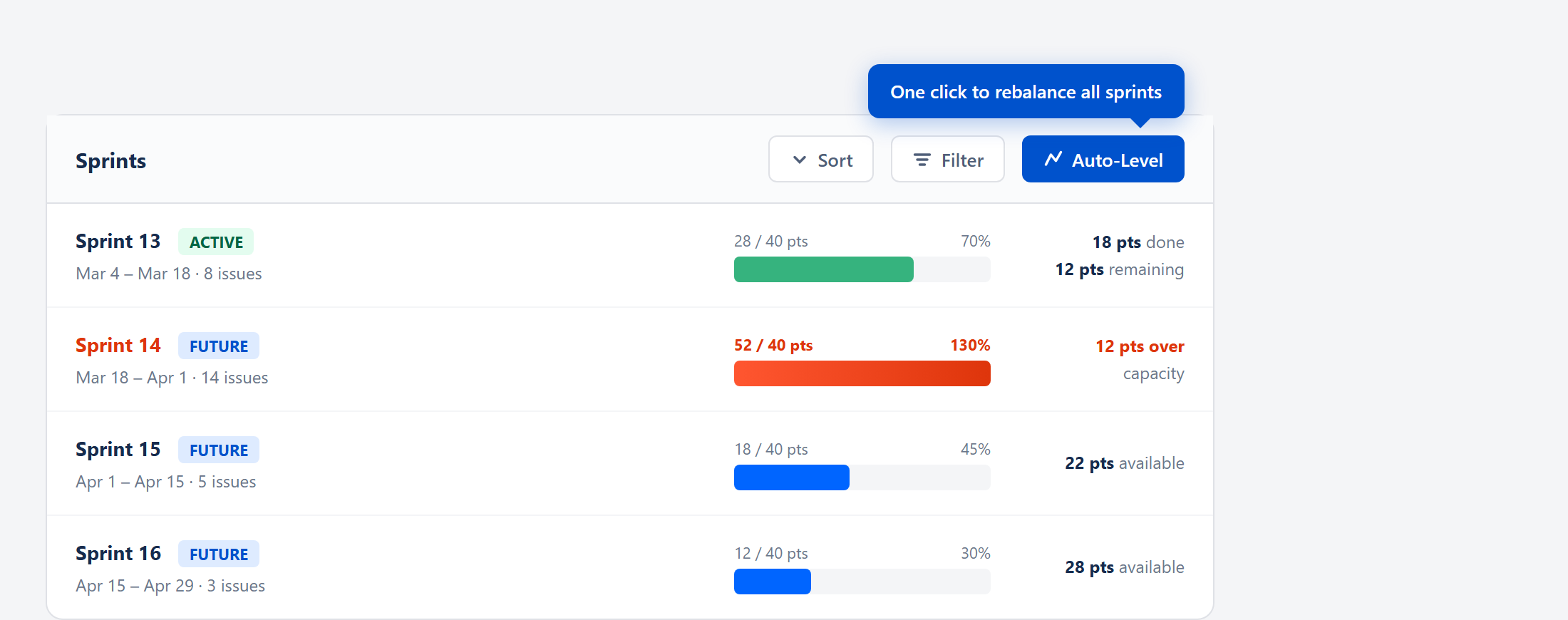
Task: Click the ACTIVE badge on Sprint 13
Action: [216, 242]
